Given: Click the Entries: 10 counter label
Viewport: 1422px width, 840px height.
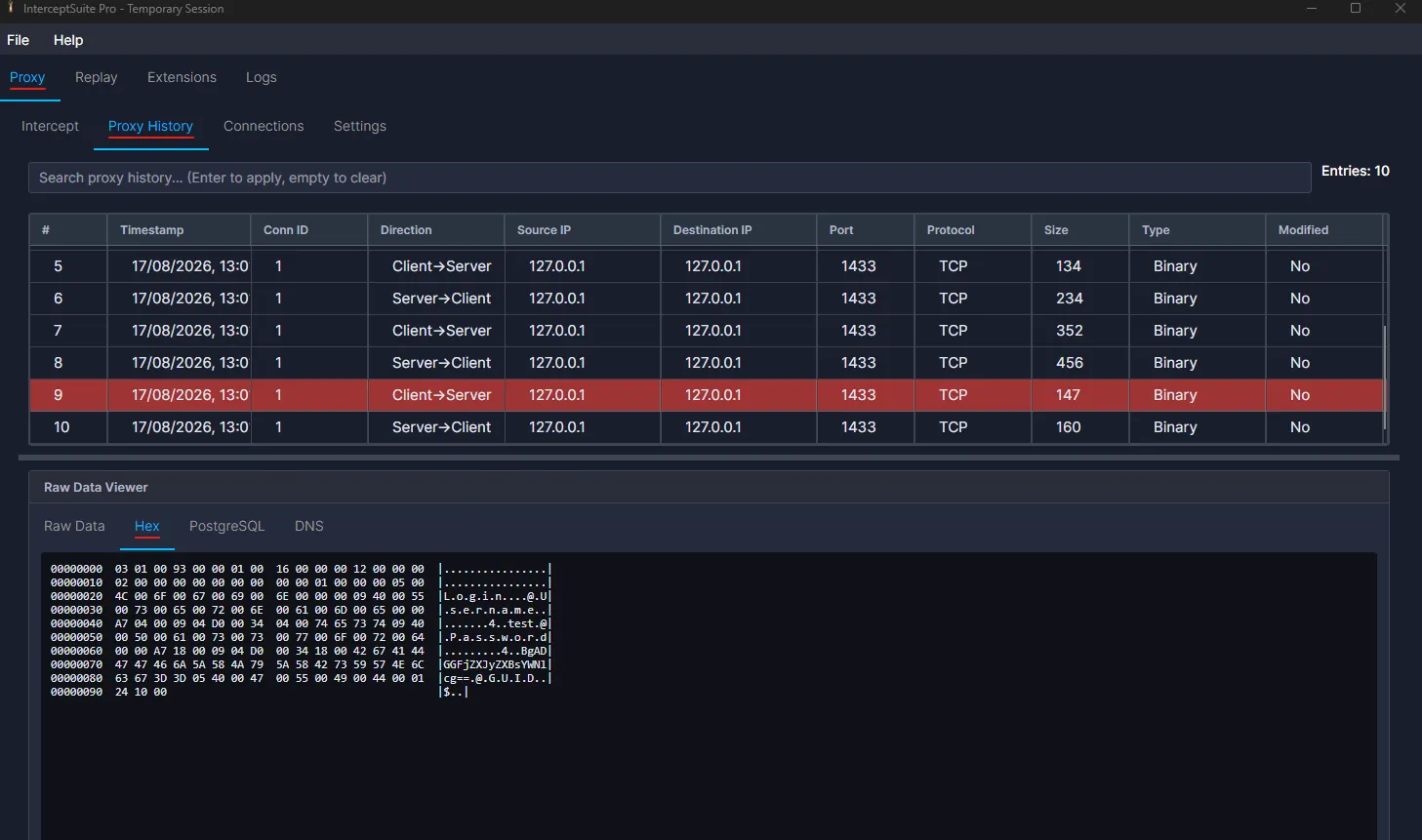Looking at the screenshot, I should tap(1356, 171).
